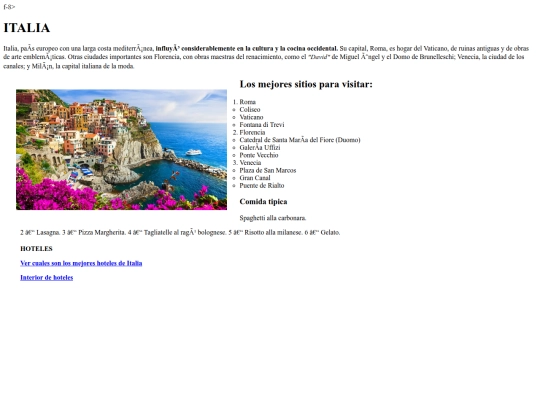The image size is (540, 405).
Task: Click the HOTELES heading
Action: pos(37,249)
